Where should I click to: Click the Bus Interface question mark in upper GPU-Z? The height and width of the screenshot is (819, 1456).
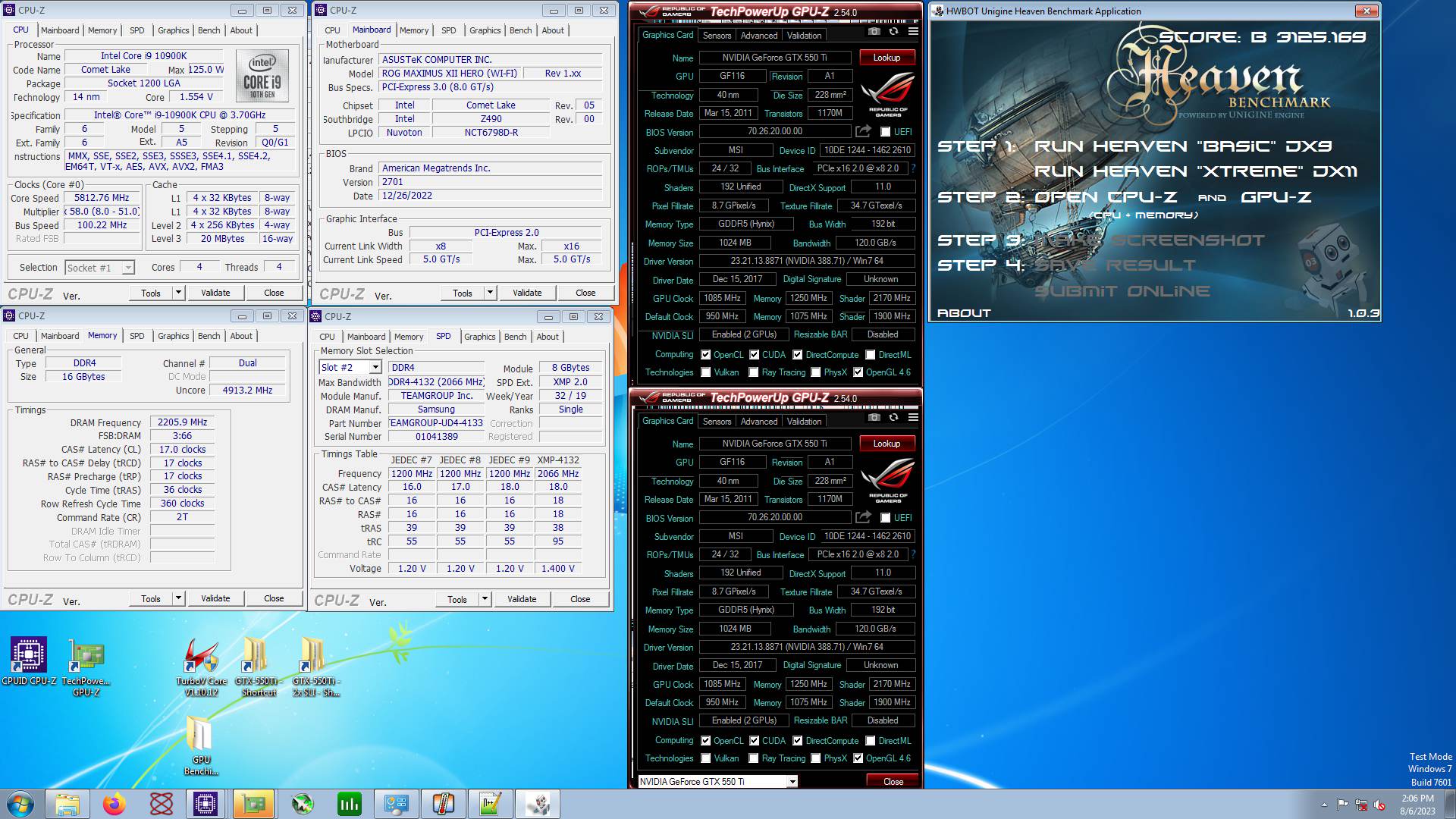(x=913, y=168)
